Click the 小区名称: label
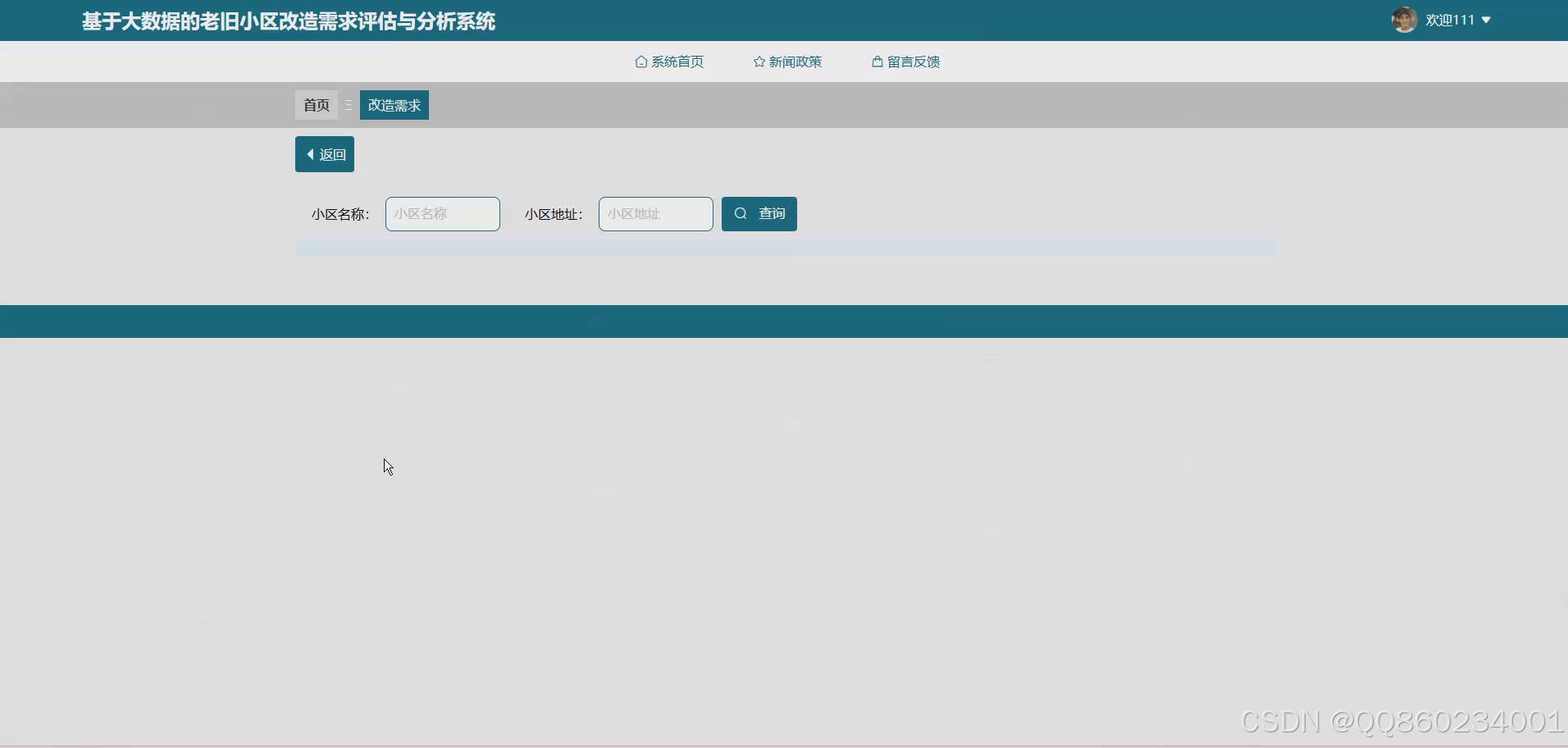The width and height of the screenshot is (1568, 748). tap(340, 214)
